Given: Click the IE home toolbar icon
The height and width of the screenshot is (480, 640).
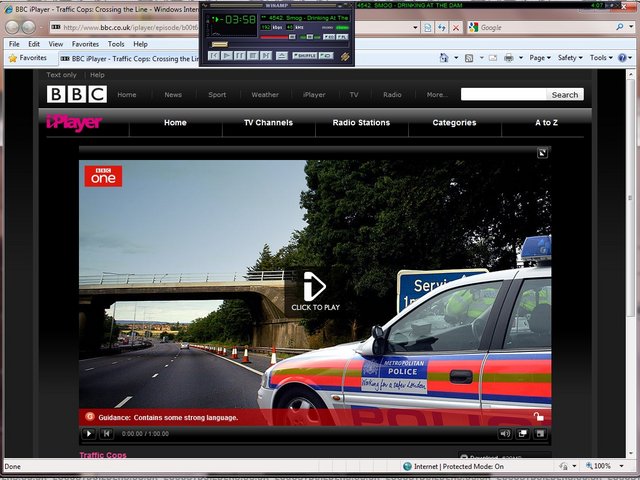Looking at the screenshot, I should click(x=442, y=58).
